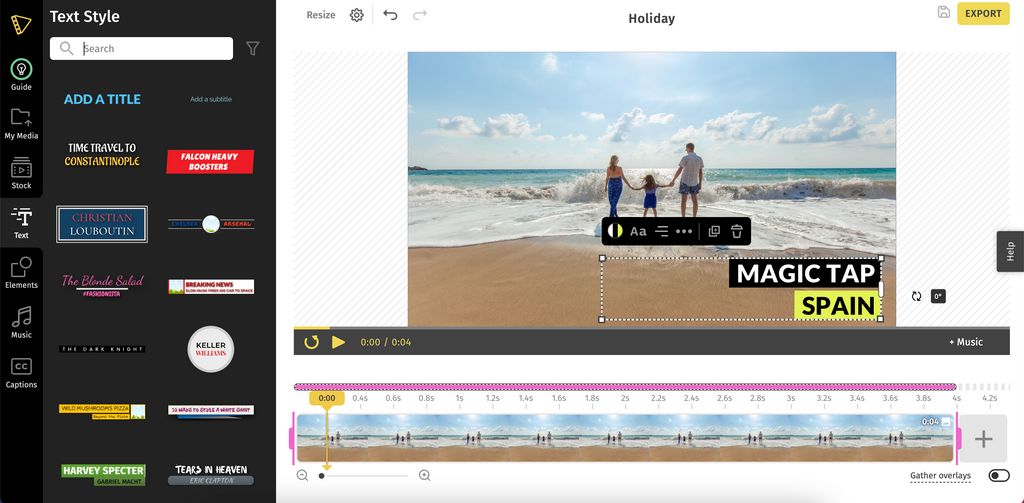Open more options three-dot menu
The width and height of the screenshot is (1024, 503).
(x=684, y=231)
